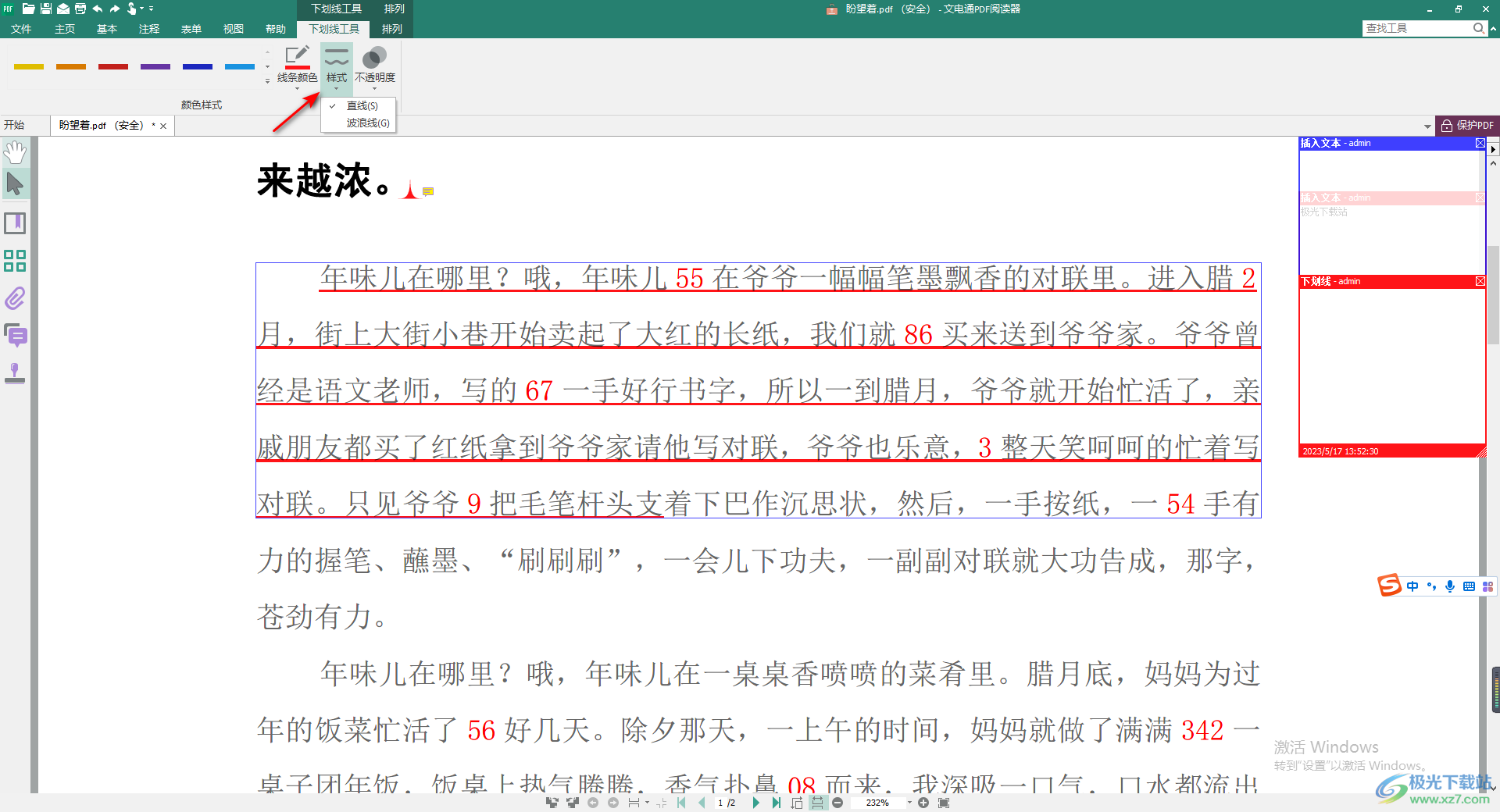Pick red underline color swatch
1500x812 pixels.
pyautogui.click(x=113, y=67)
